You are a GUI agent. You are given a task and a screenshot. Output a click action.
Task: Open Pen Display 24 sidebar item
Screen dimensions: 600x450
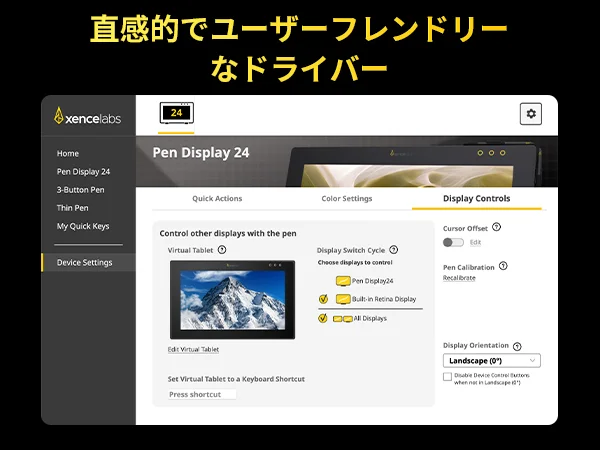tap(83, 172)
